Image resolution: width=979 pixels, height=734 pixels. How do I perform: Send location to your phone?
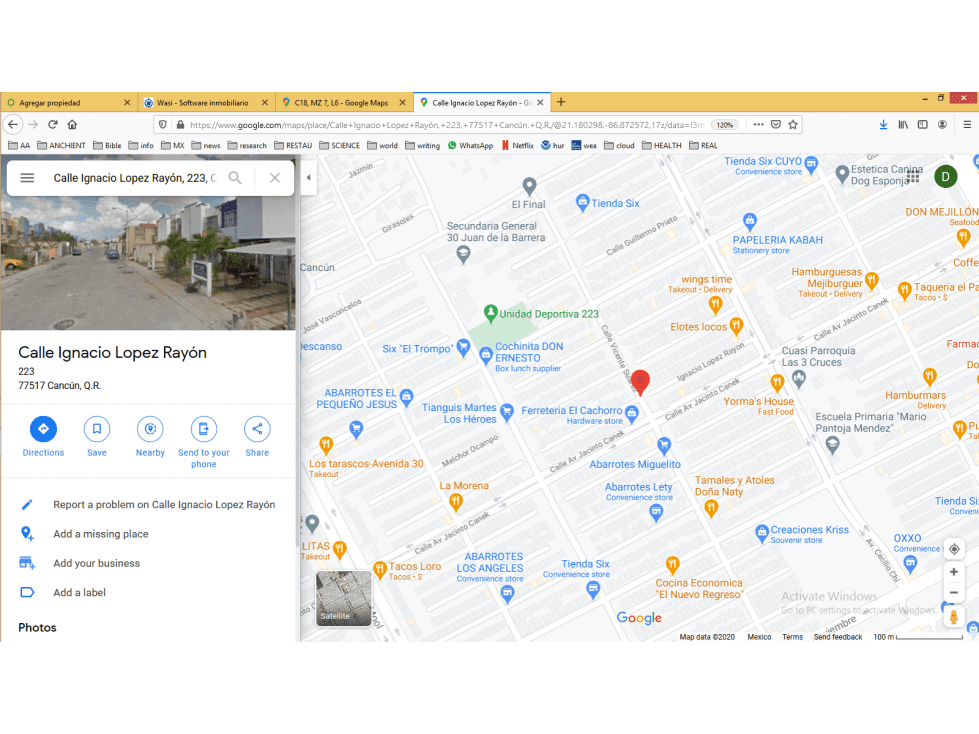coord(204,429)
